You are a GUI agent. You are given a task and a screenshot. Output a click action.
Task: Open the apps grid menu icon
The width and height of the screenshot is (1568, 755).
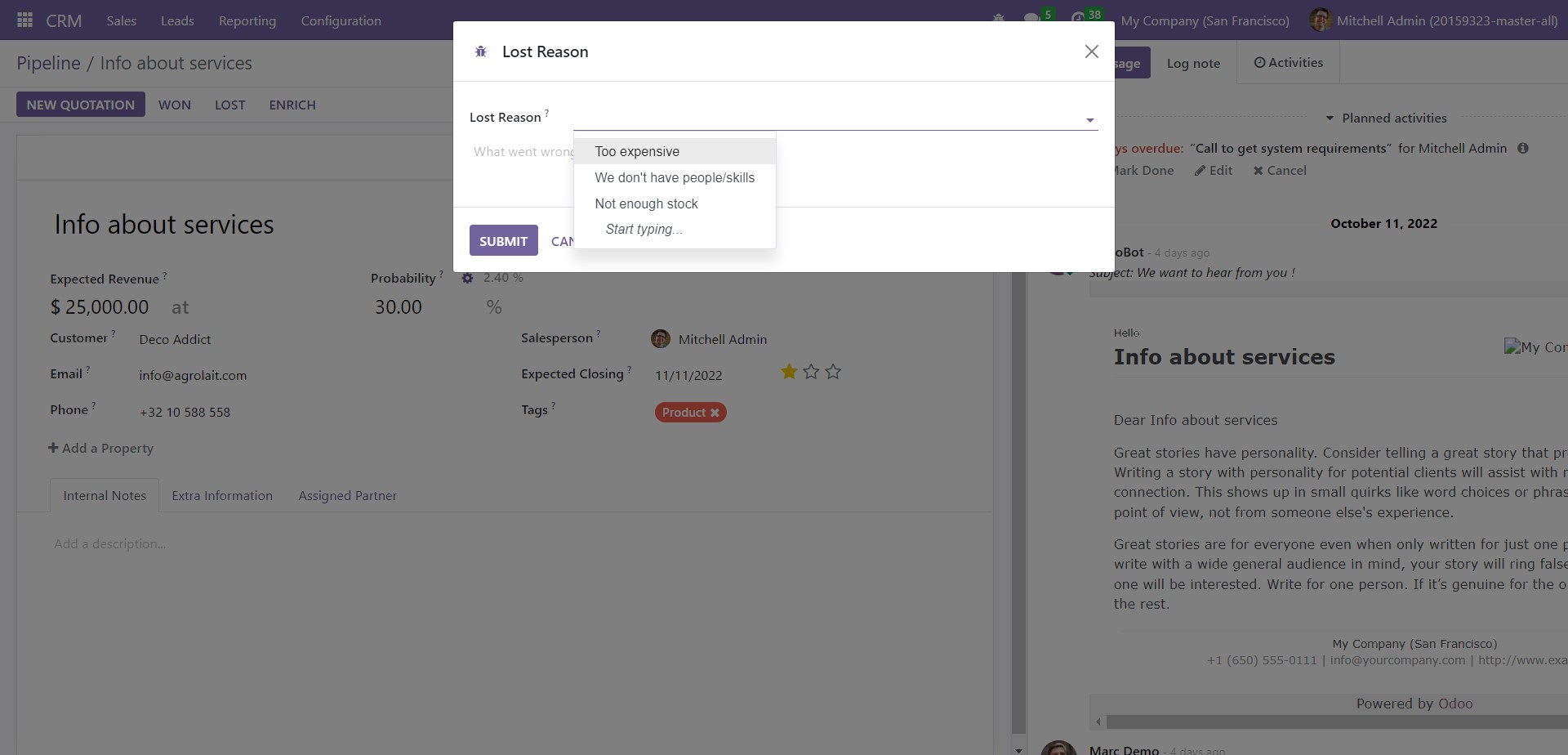click(x=24, y=20)
